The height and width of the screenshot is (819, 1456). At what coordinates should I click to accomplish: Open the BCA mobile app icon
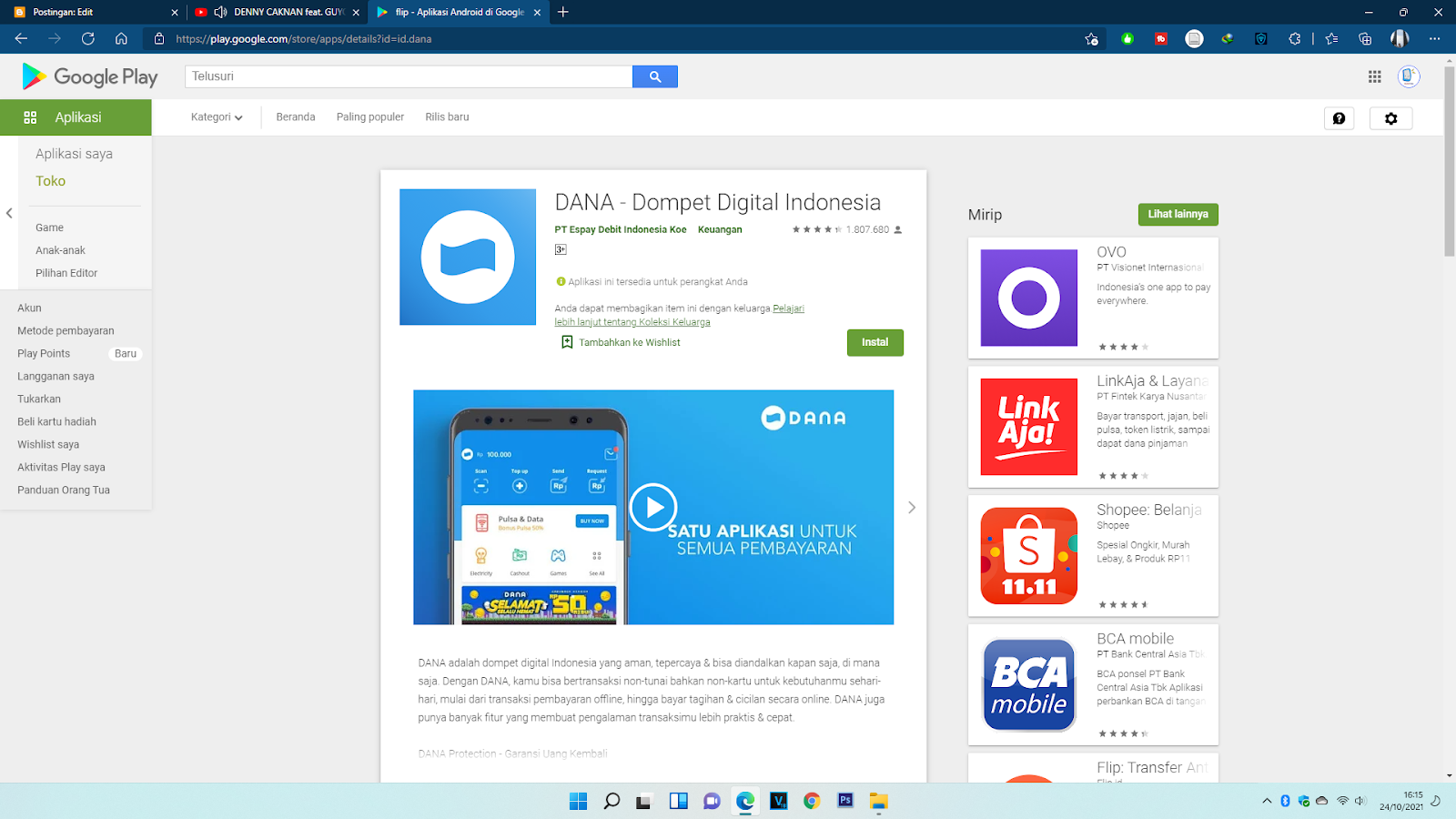1029,685
